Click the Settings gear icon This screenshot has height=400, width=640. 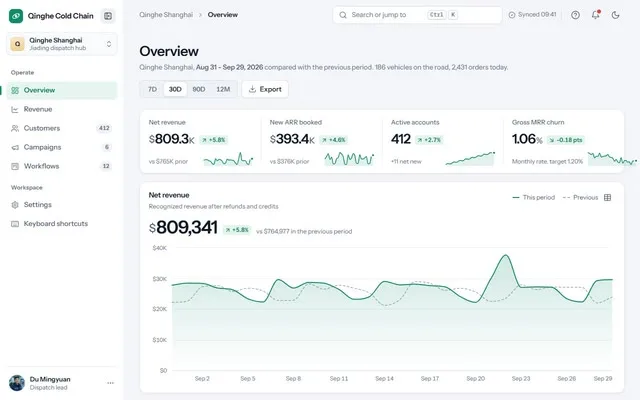pyautogui.click(x=15, y=204)
